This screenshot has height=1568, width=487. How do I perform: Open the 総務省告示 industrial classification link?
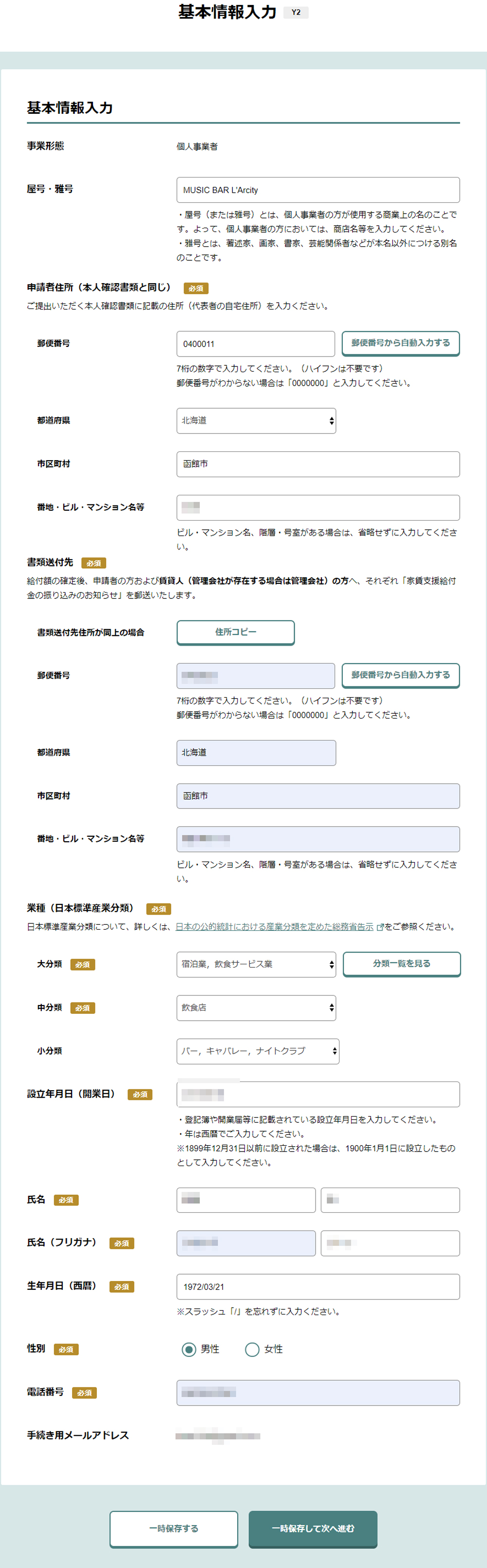tap(274, 926)
